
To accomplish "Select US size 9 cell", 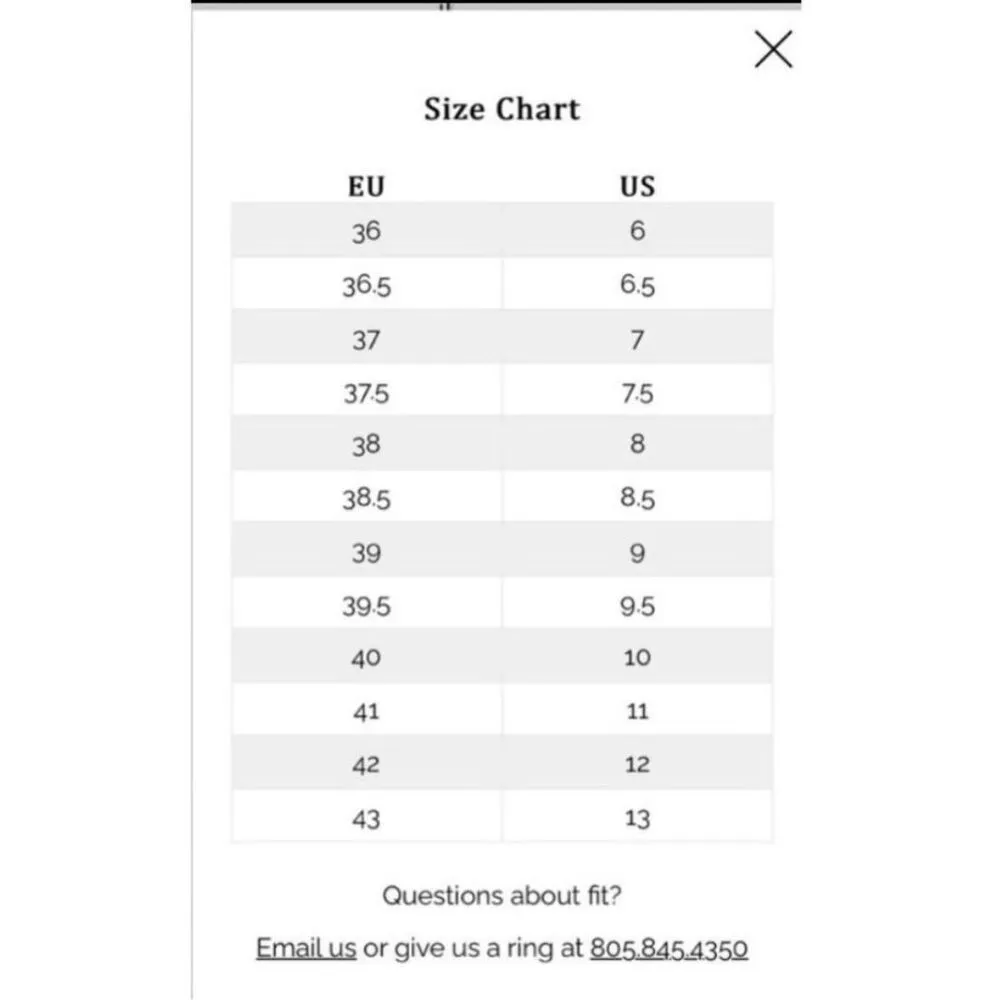I will tap(637, 553).
